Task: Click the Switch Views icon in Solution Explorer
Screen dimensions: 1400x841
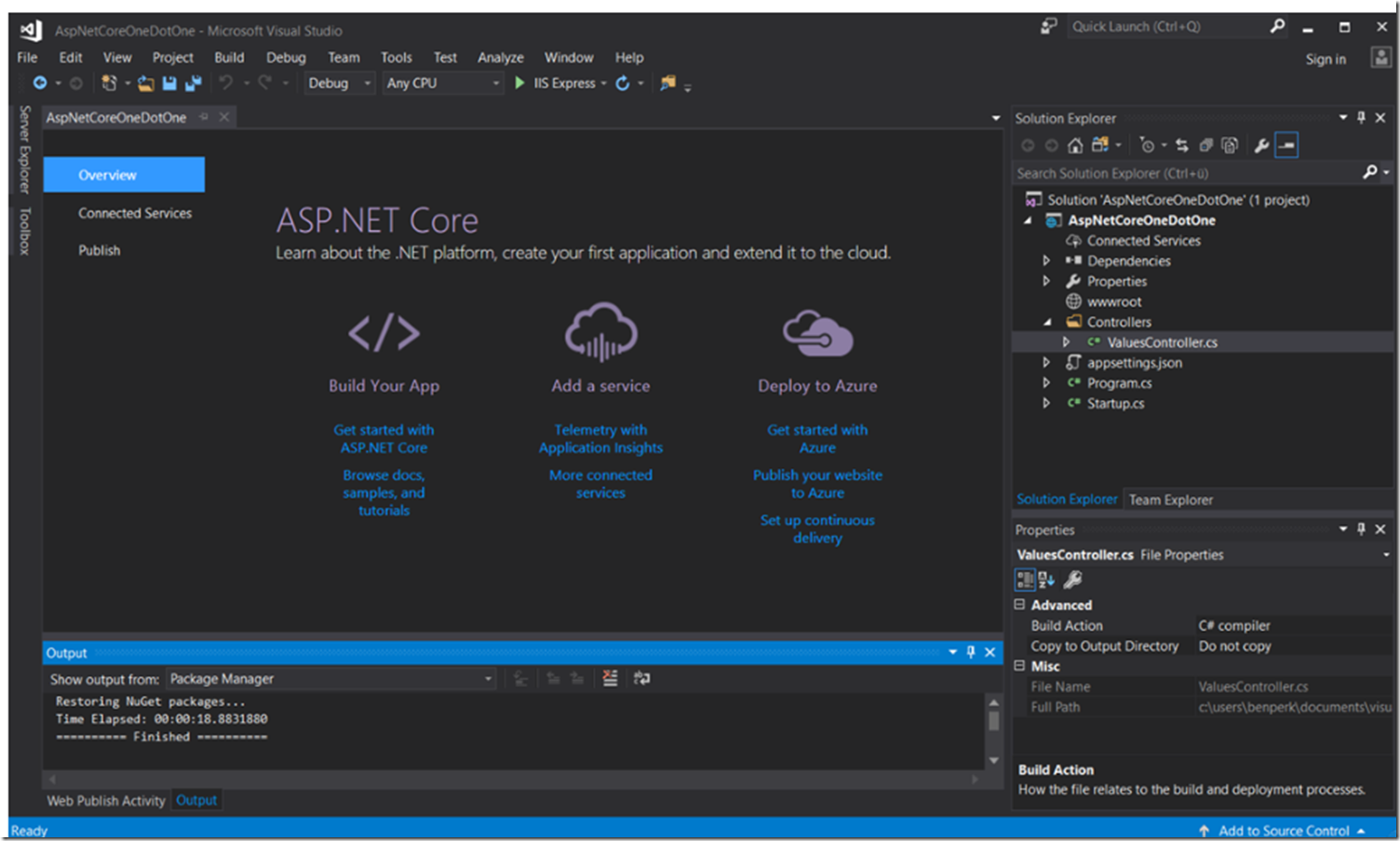Action: pos(1100,145)
